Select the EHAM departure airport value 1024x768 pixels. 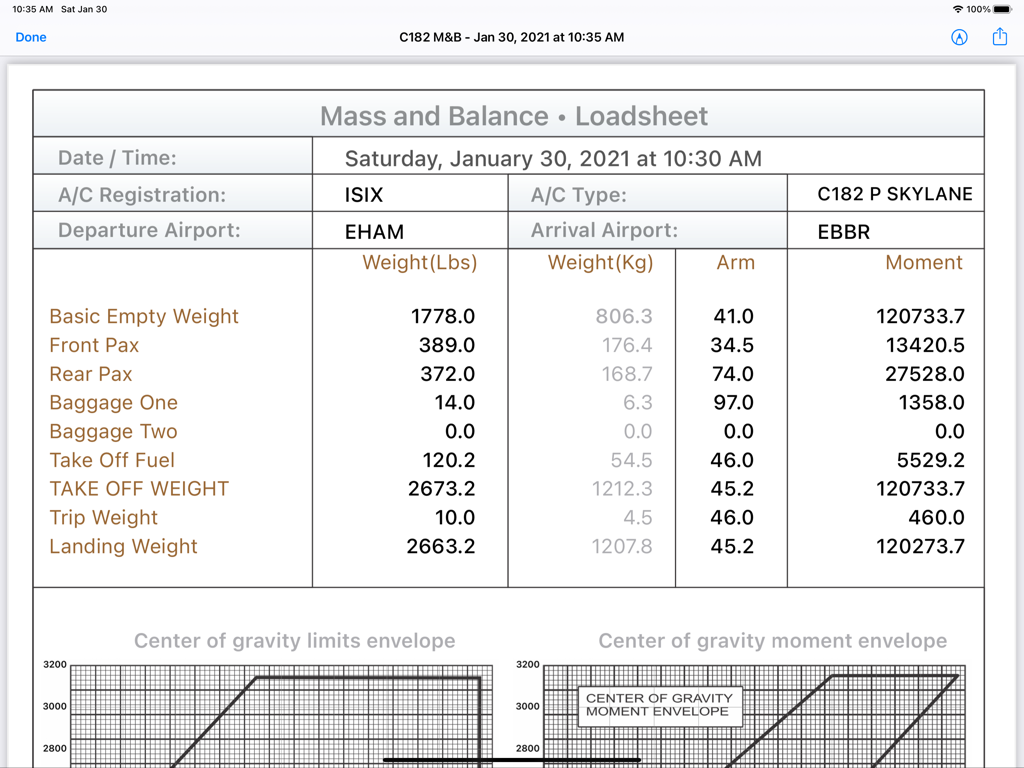[374, 232]
